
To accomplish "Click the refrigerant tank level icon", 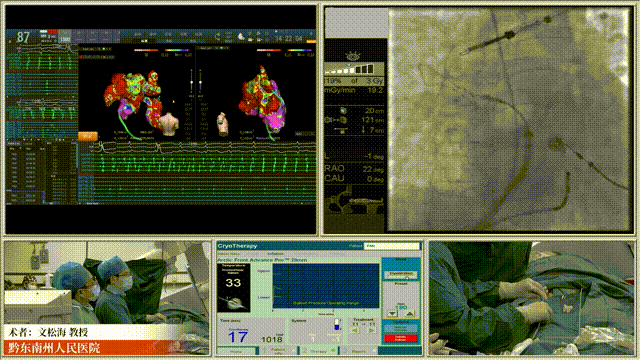I will pos(337,325).
